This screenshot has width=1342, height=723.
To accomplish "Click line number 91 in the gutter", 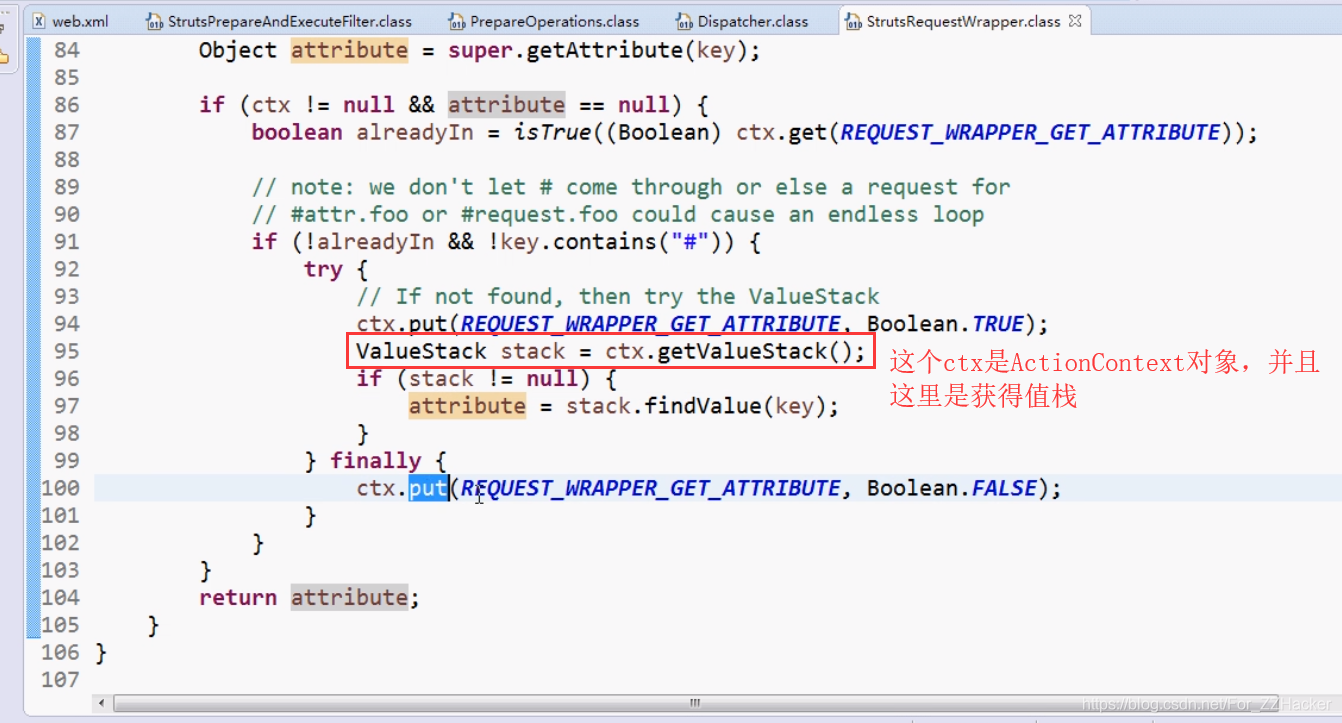I will [66, 241].
